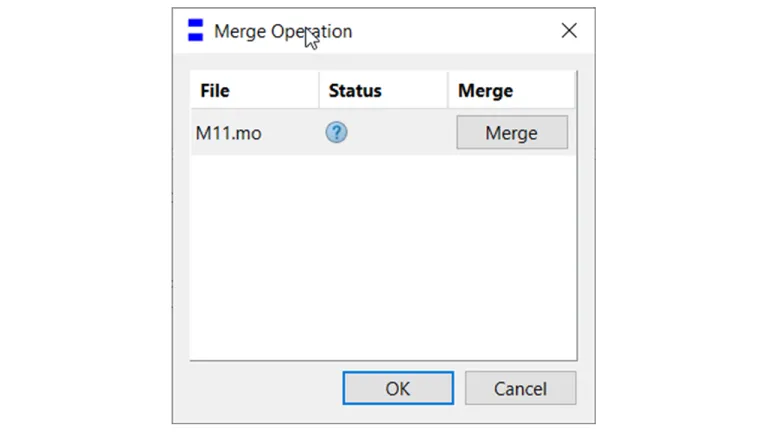The width and height of the screenshot is (768, 432).
Task: Click the blue application icon in title bar
Action: (x=195, y=31)
